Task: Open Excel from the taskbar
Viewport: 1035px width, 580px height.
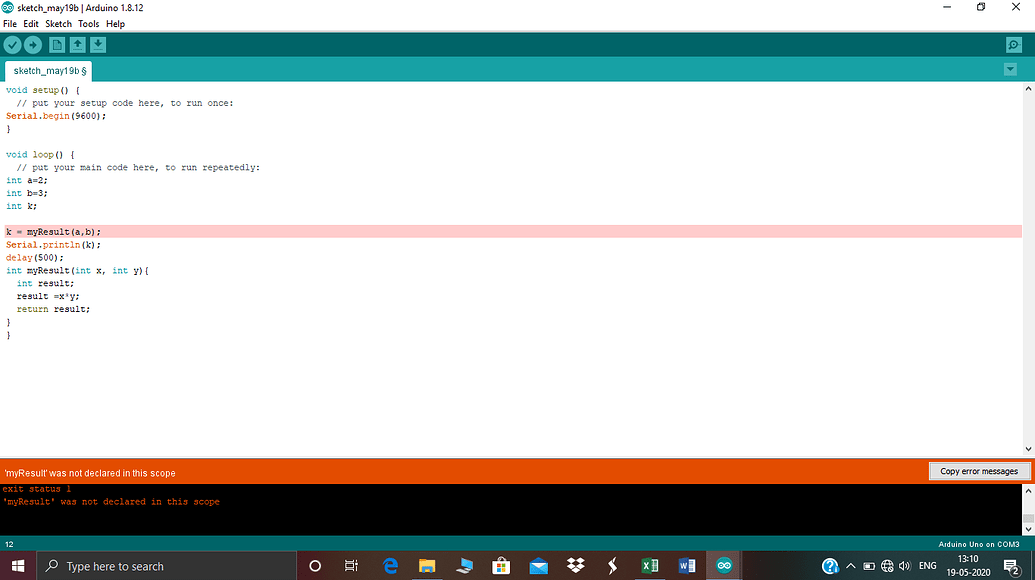Action: click(x=650, y=566)
